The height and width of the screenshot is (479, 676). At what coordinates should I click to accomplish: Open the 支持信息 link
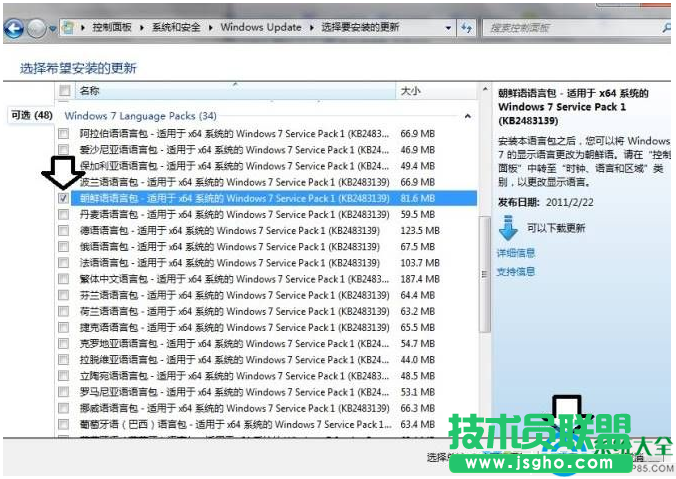(516, 271)
